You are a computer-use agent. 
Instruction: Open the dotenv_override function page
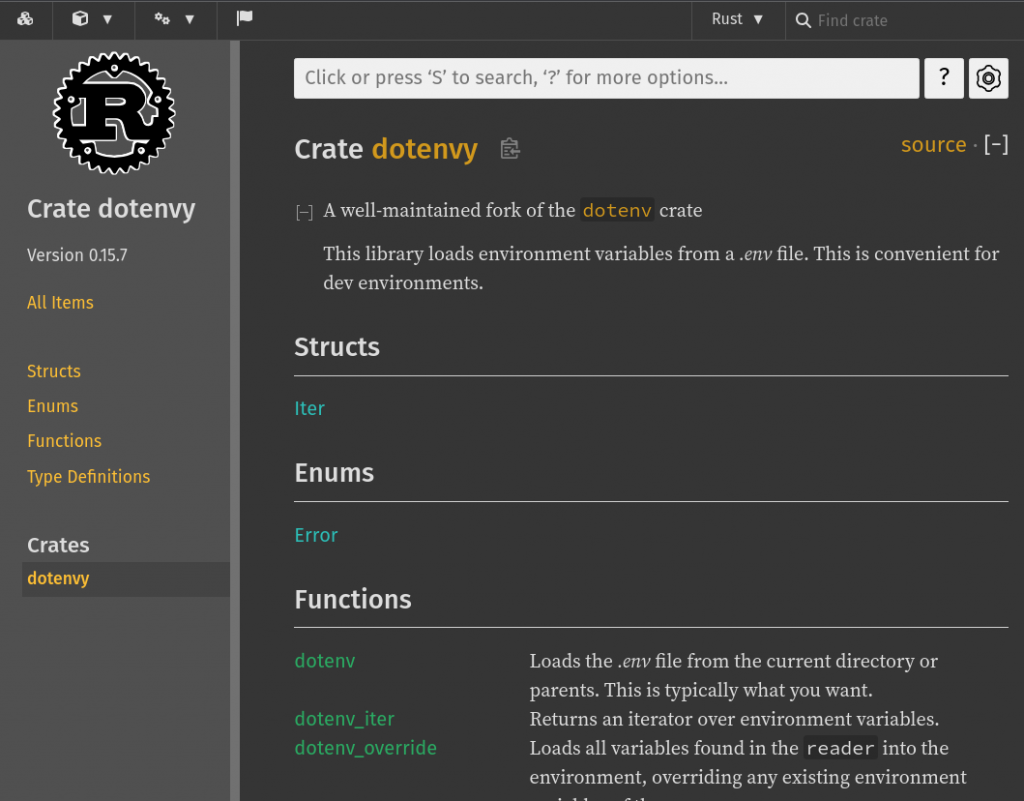(x=365, y=748)
